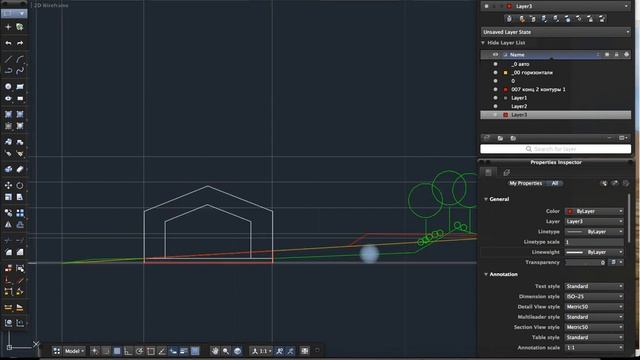Switch to the My Properties tab
Viewport: 640px width, 360px height.
tap(525, 183)
